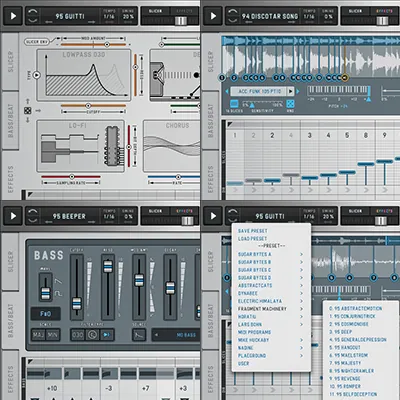Flip the Slicer/Effects switch in 94 DISCOTAR SONG

point(382,21)
